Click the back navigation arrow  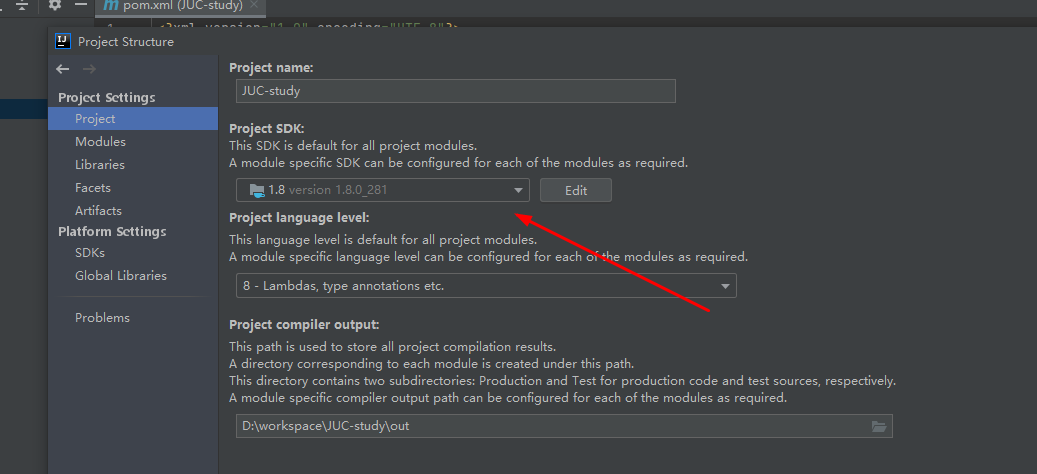pos(63,69)
